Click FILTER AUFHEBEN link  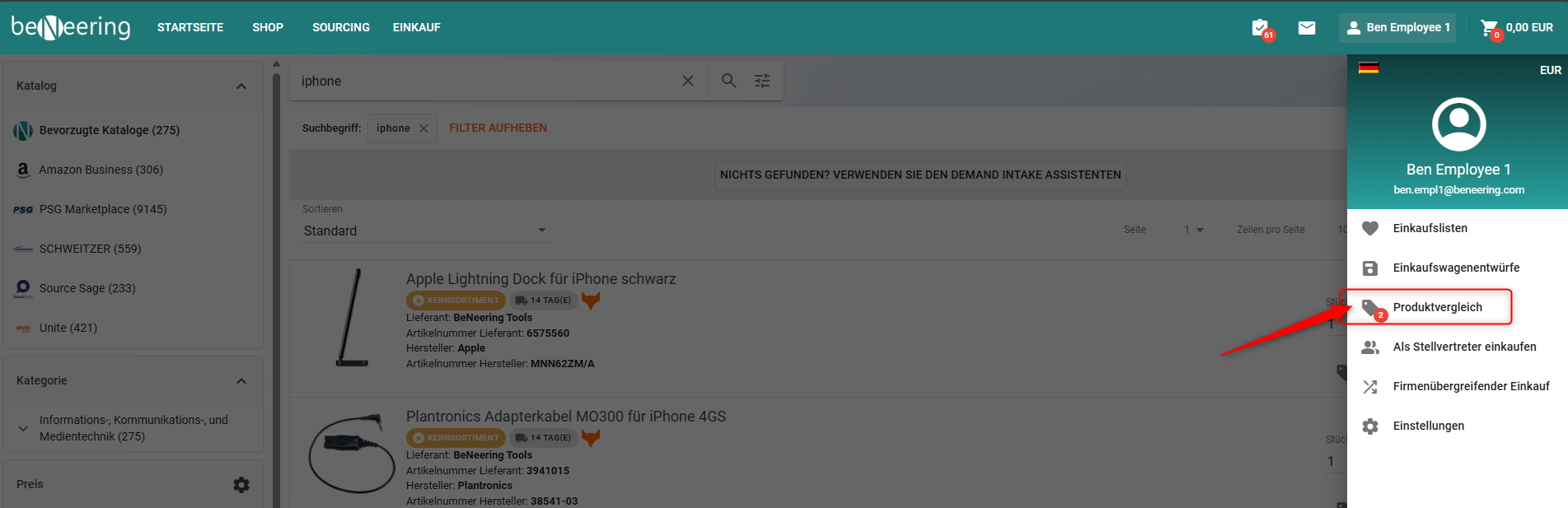click(498, 128)
